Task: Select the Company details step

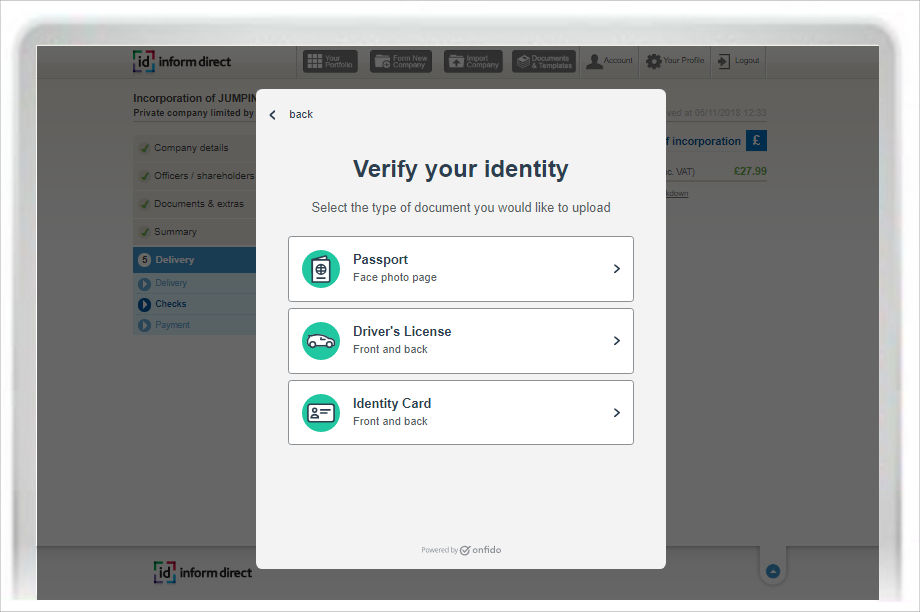Action: click(191, 148)
